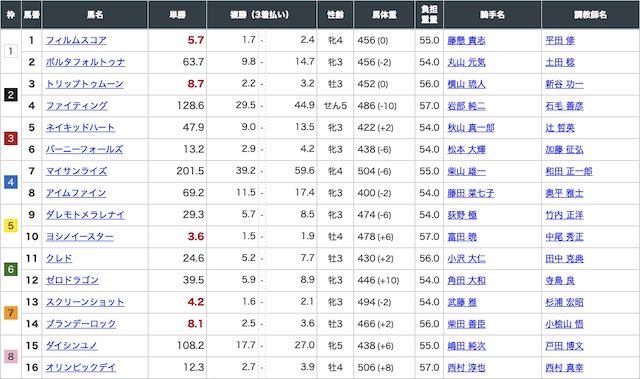This screenshot has width=640, height=379.
Task: Open horse link オリンピックデイ
Action: [x=81, y=368]
